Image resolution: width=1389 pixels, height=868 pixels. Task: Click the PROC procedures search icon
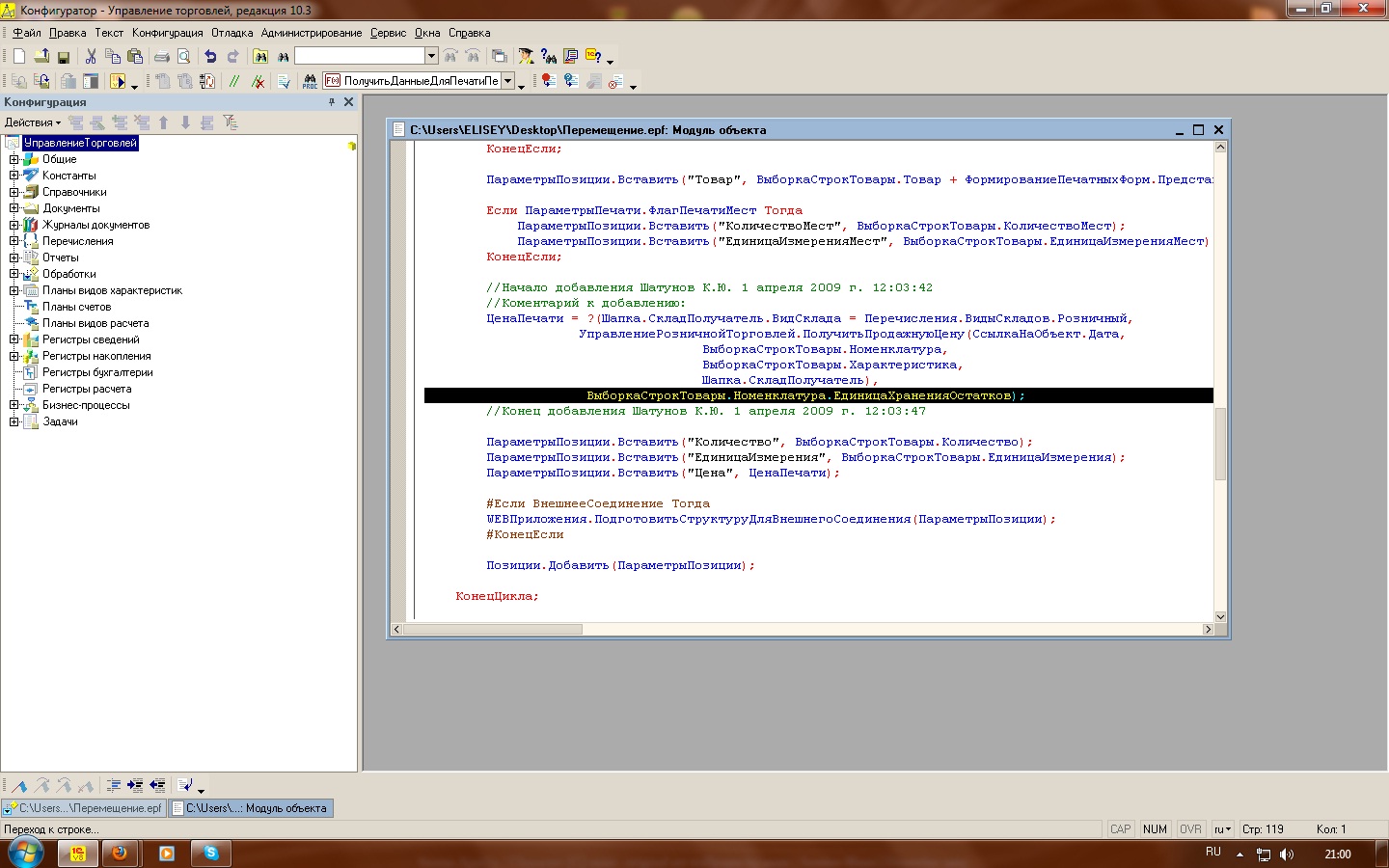click(310, 82)
